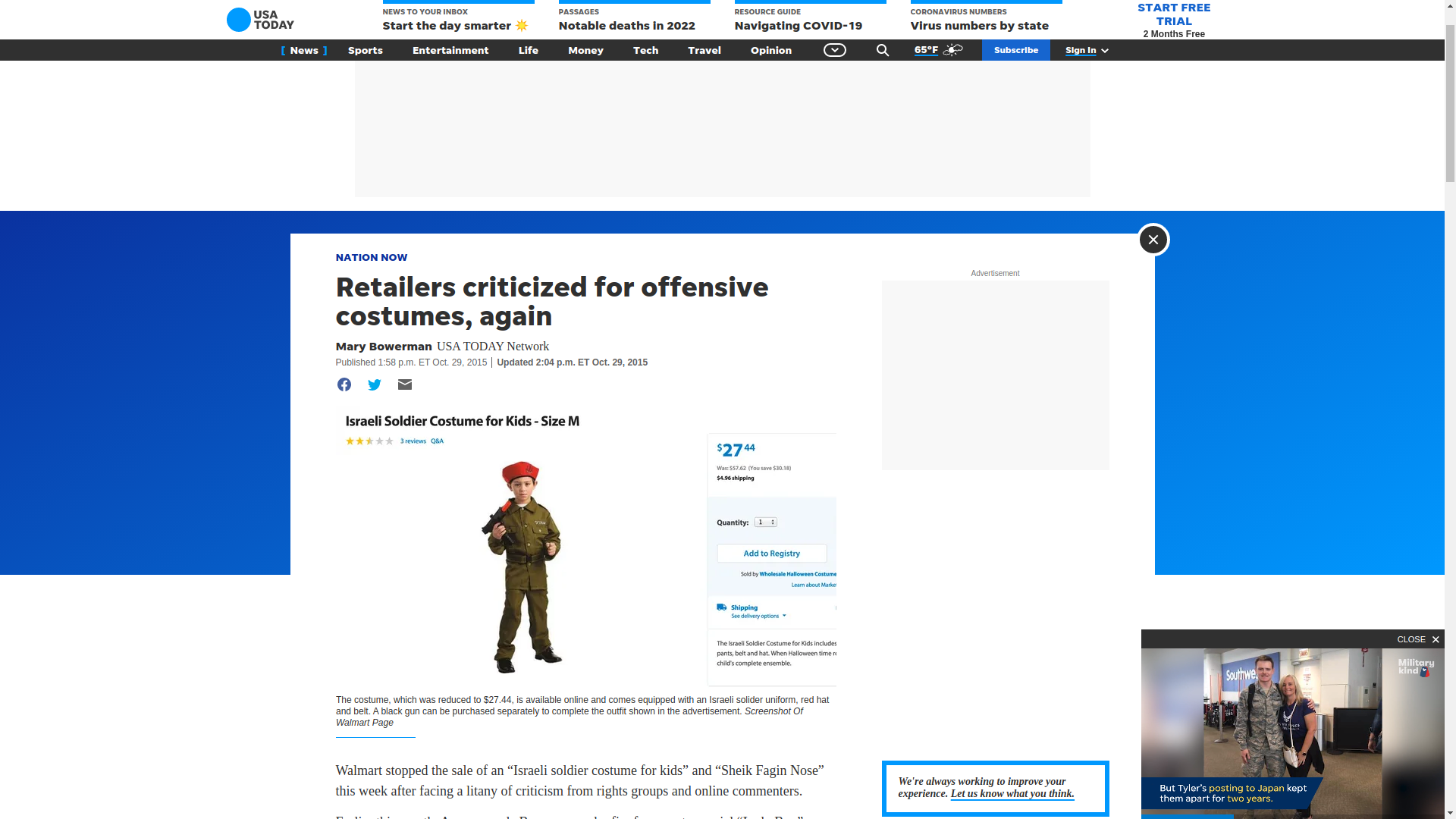The width and height of the screenshot is (1456, 819).
Task: Click the Israeli soldier costume screenshot image
Action: point(586,547)
